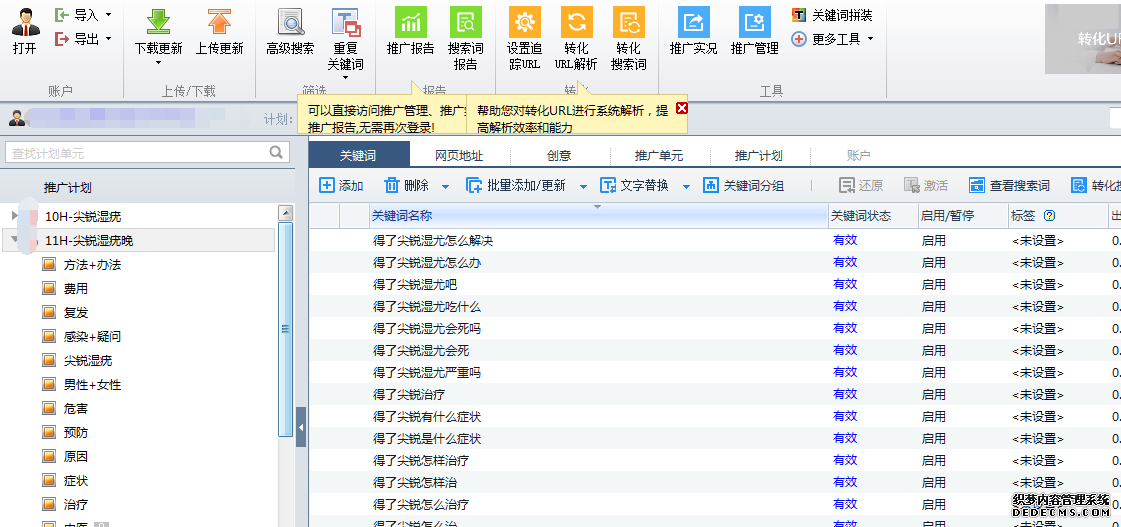Viewport: 1121px width, 527px height.
Task: Close the yellow tooltip with red X
Action: click(x=682, y=108)
